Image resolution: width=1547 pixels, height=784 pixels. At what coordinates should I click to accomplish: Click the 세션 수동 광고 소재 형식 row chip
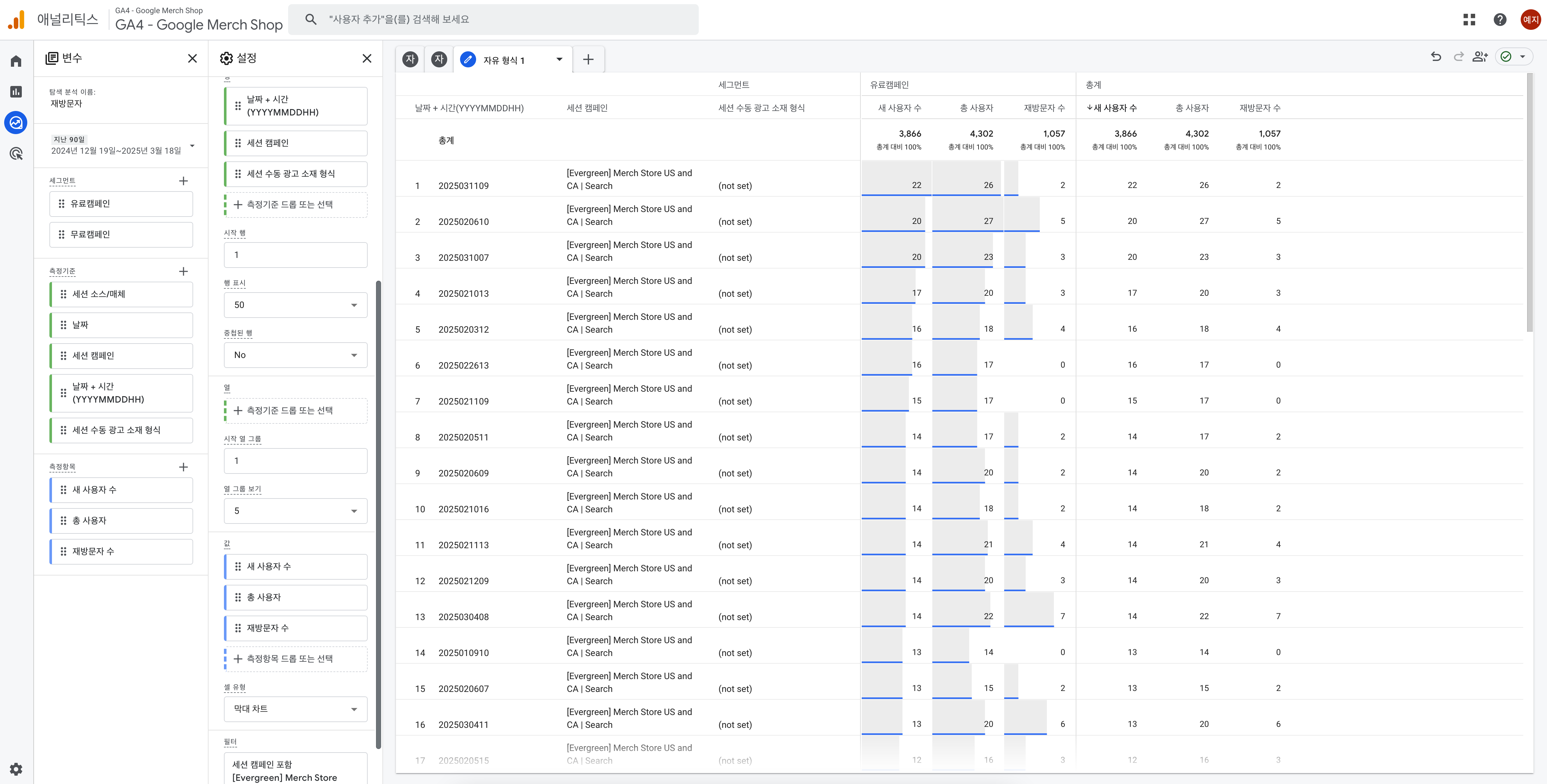tap(295, 174)
